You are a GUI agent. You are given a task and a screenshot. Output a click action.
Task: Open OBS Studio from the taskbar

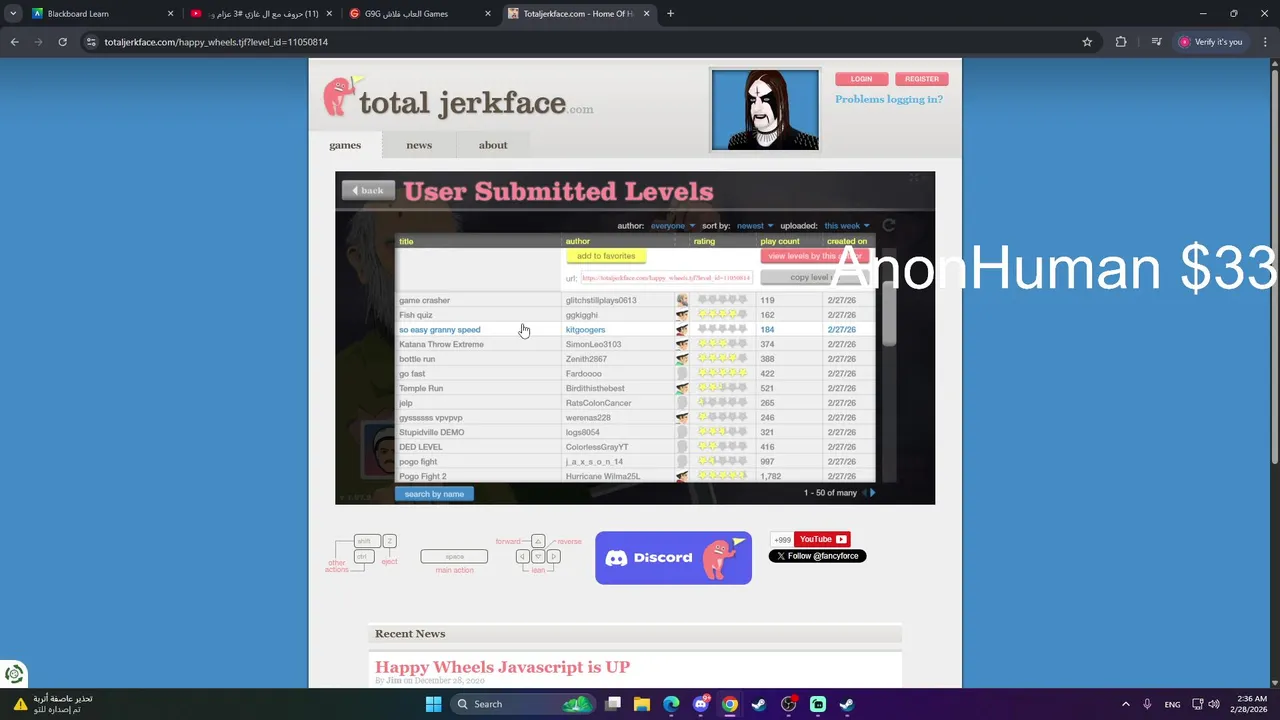pyautogui.click(x=789, y=704)
